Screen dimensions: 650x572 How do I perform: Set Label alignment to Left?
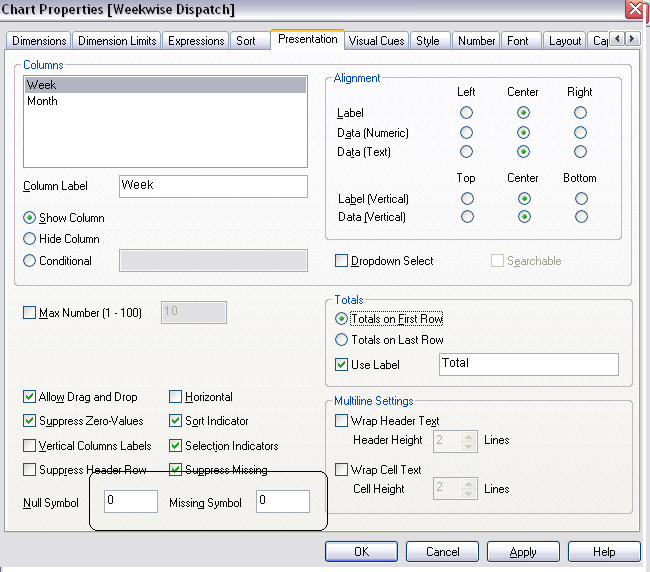(x=466, y=113)
